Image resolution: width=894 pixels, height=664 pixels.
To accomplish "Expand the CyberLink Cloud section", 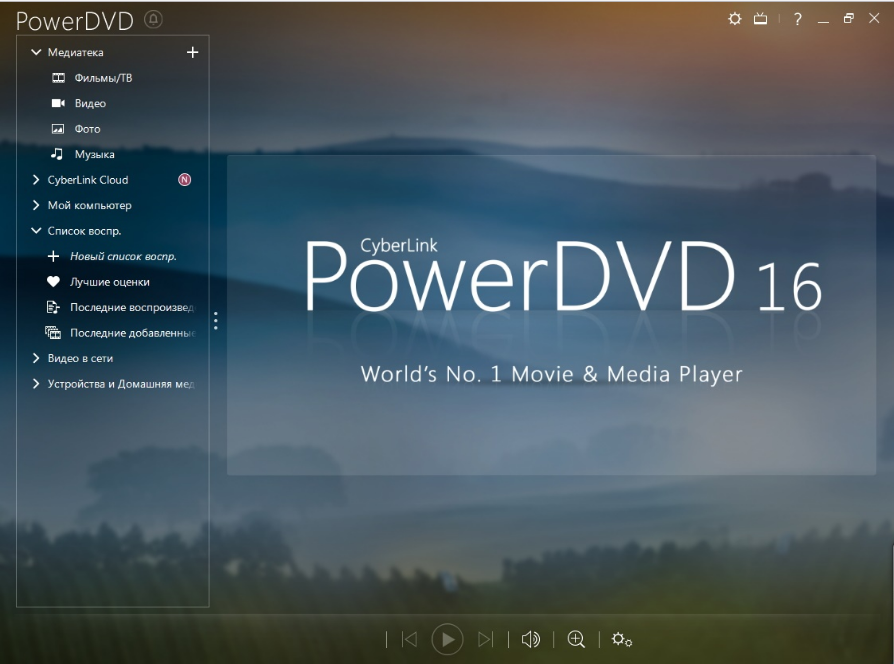I will (x=36, y=180).
